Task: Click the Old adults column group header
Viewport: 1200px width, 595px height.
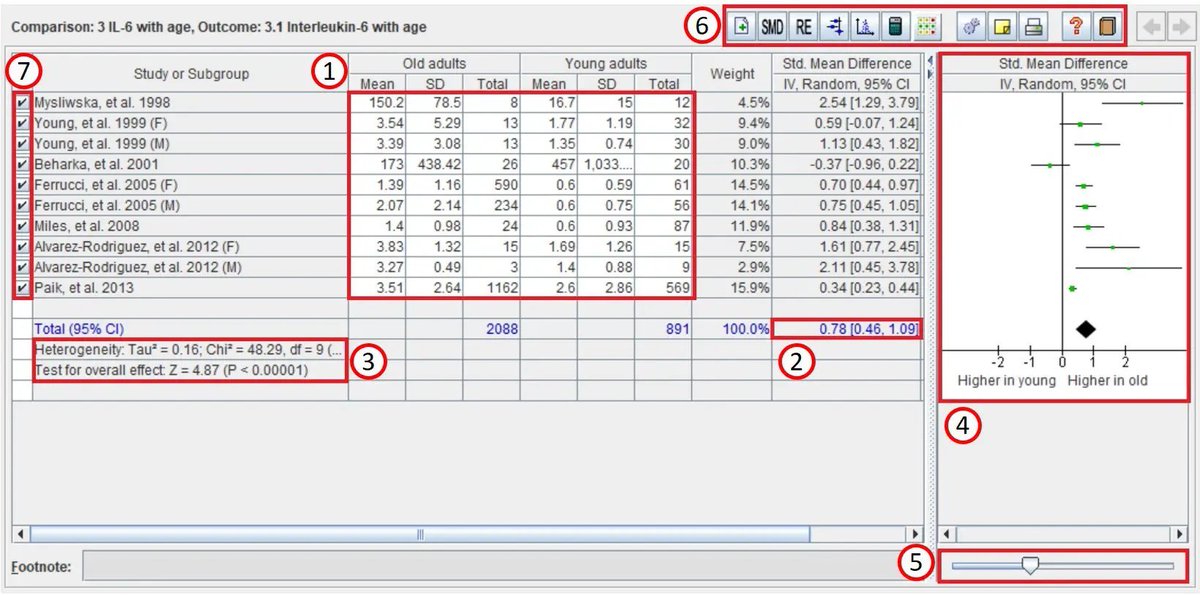Action: [435, 64]
